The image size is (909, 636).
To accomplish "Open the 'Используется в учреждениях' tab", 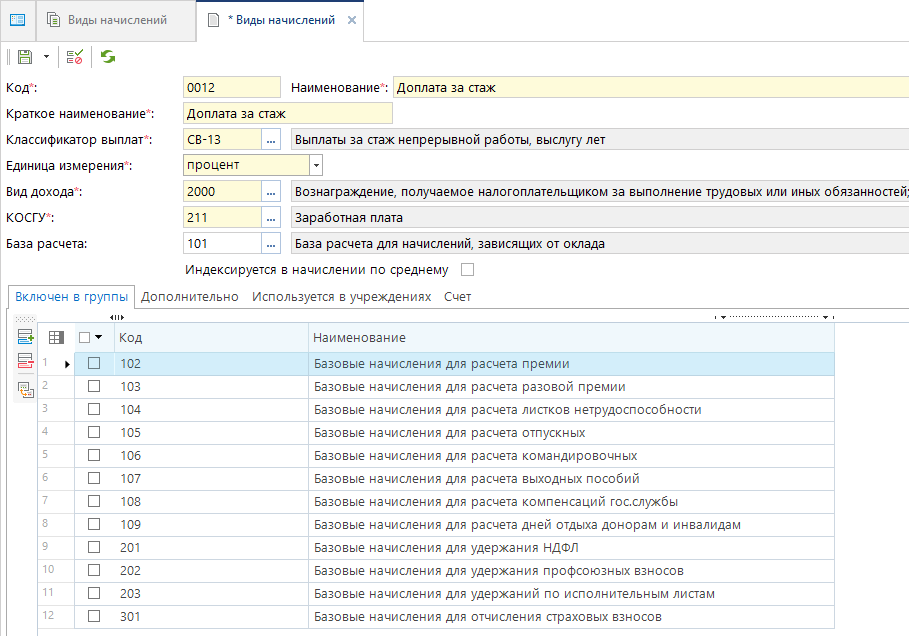I will pyautogui.click(x=341, y=297).
